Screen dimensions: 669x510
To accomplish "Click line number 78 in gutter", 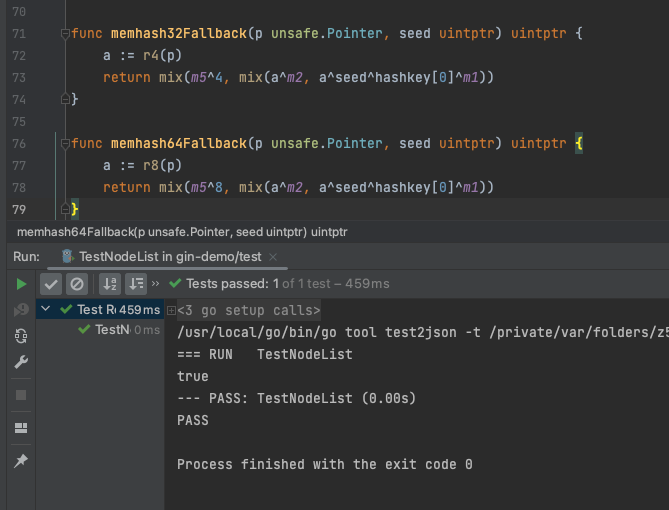I will (19, 188).
